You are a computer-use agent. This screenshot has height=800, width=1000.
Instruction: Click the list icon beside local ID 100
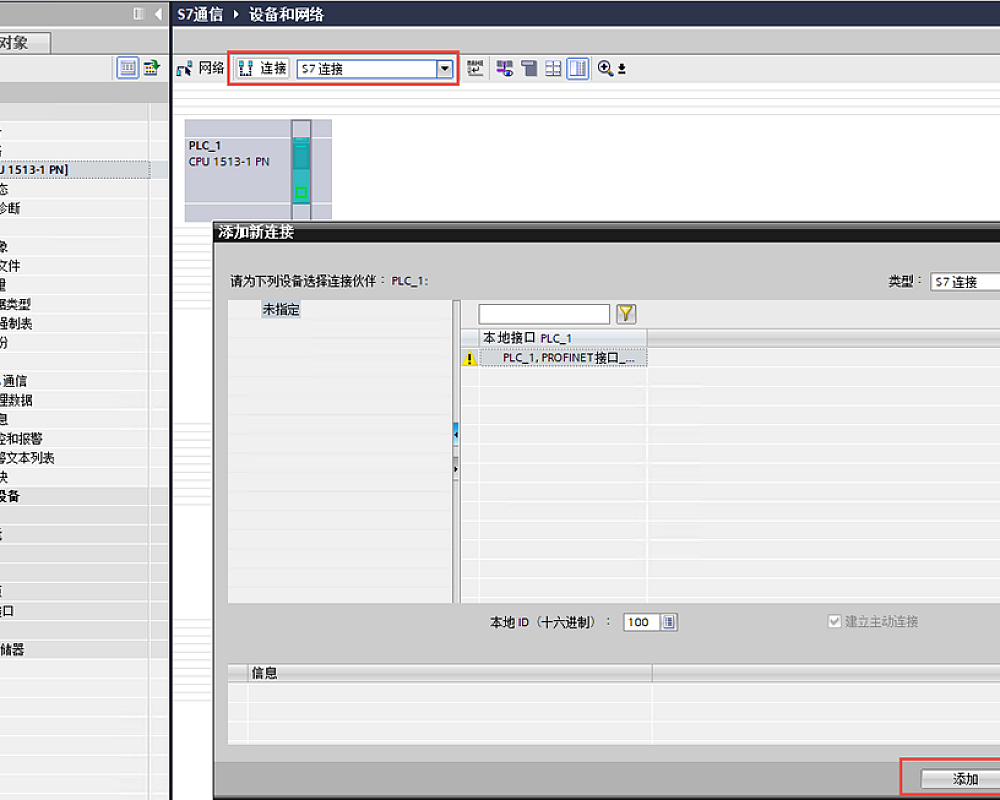(669, 622)
